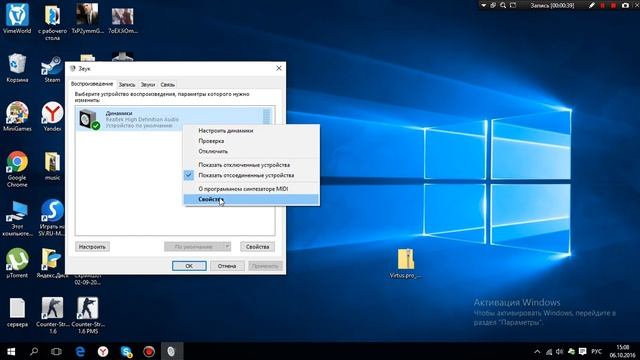
Task: Click the Применить button
Action: tap(265, 266)
